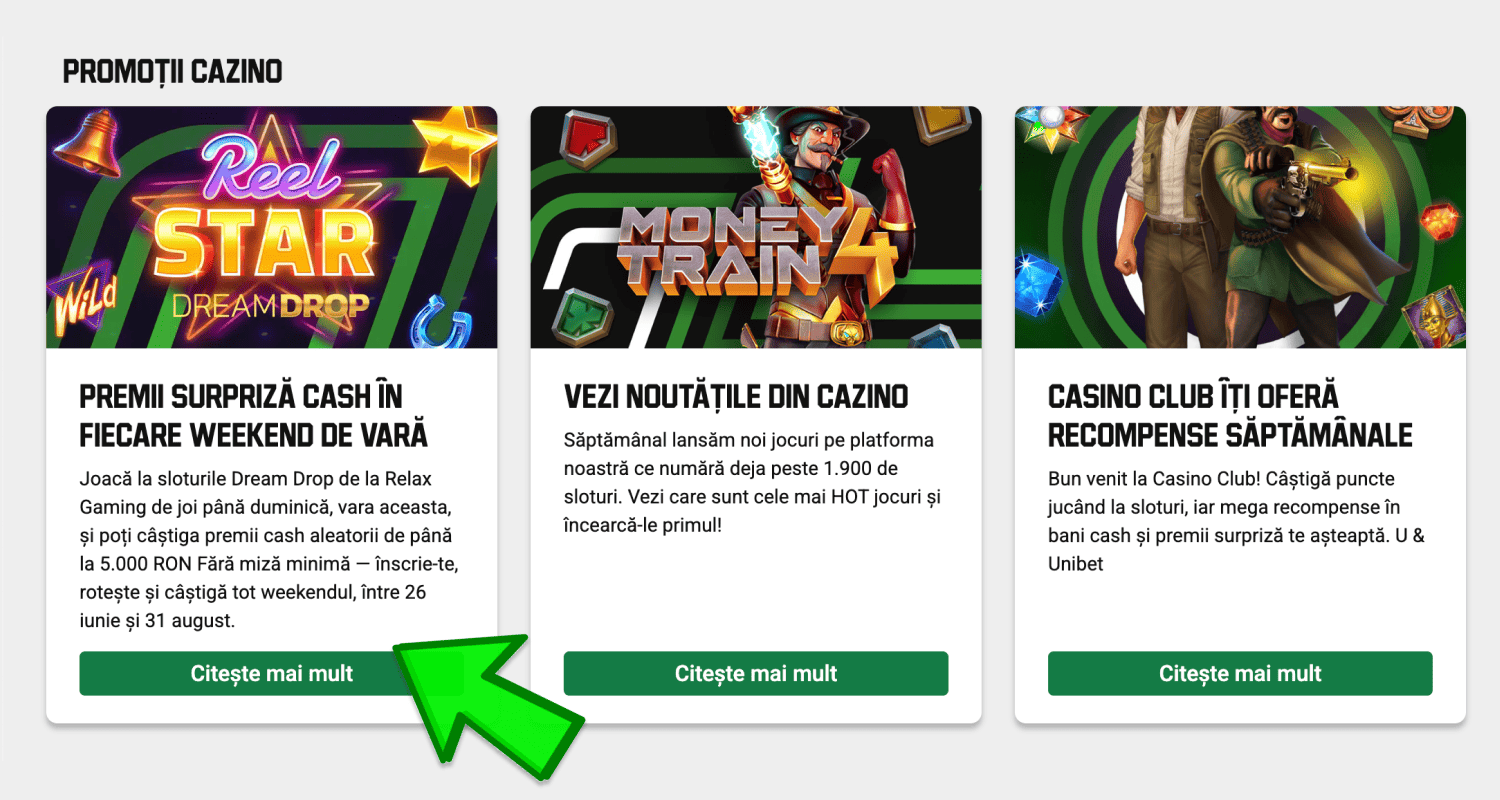This screenshot has width=1500, height=800.
Task: Select the Casino Club îți oferă heading
Action: click(1230, 416)
